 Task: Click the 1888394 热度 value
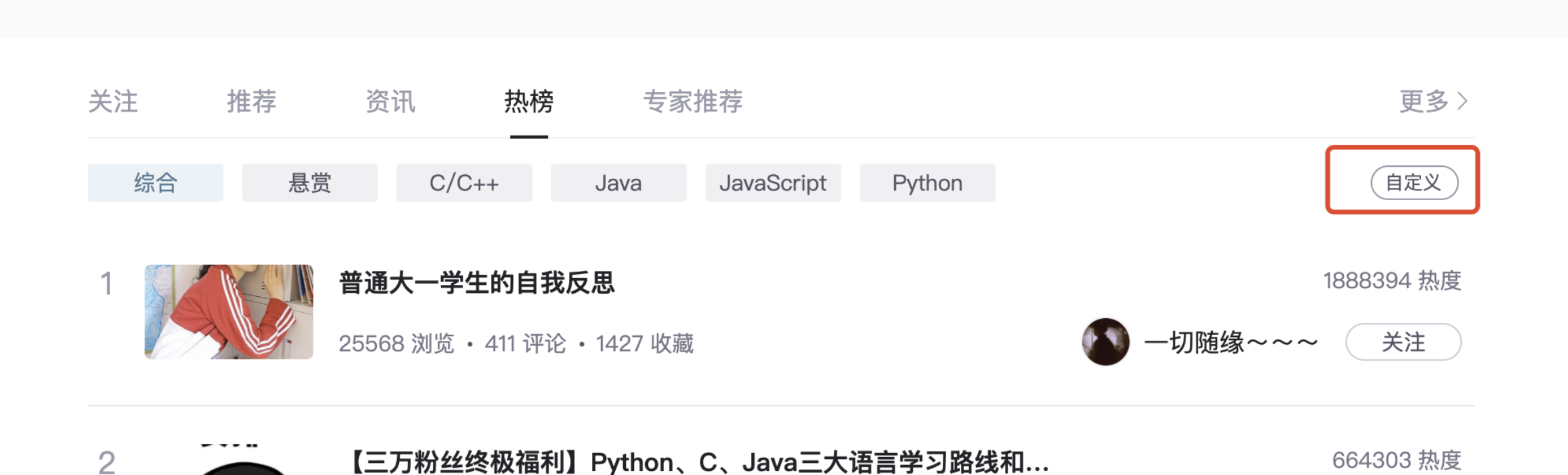point(1393,281)
